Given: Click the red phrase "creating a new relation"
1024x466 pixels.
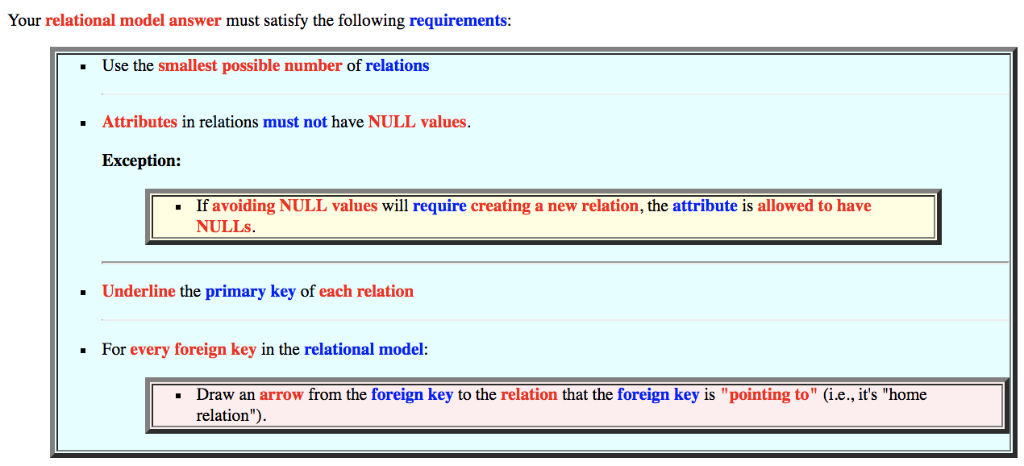Looking at the screenshot, I should 554,206.
